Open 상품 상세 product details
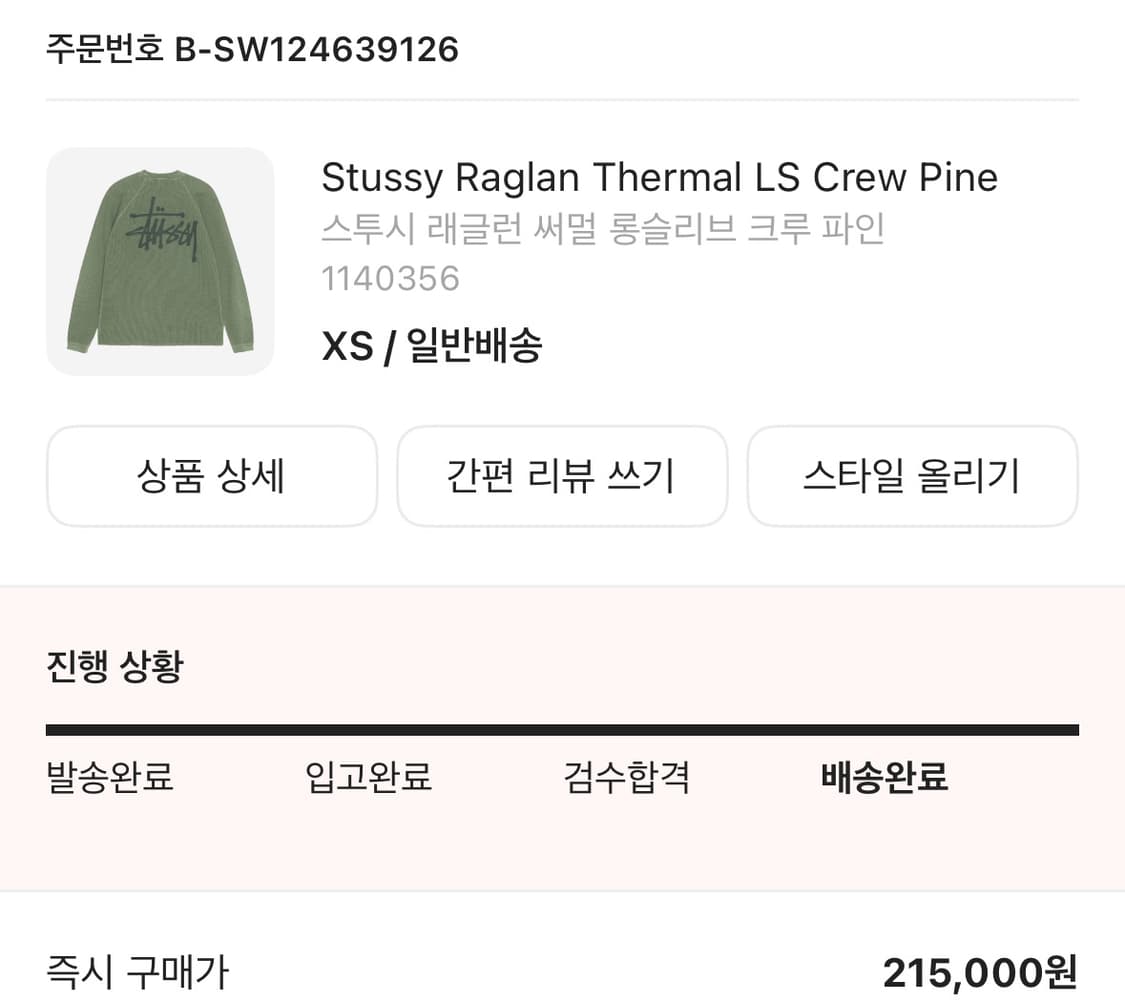This screenshot has height=1003, width=1125. 212,476
